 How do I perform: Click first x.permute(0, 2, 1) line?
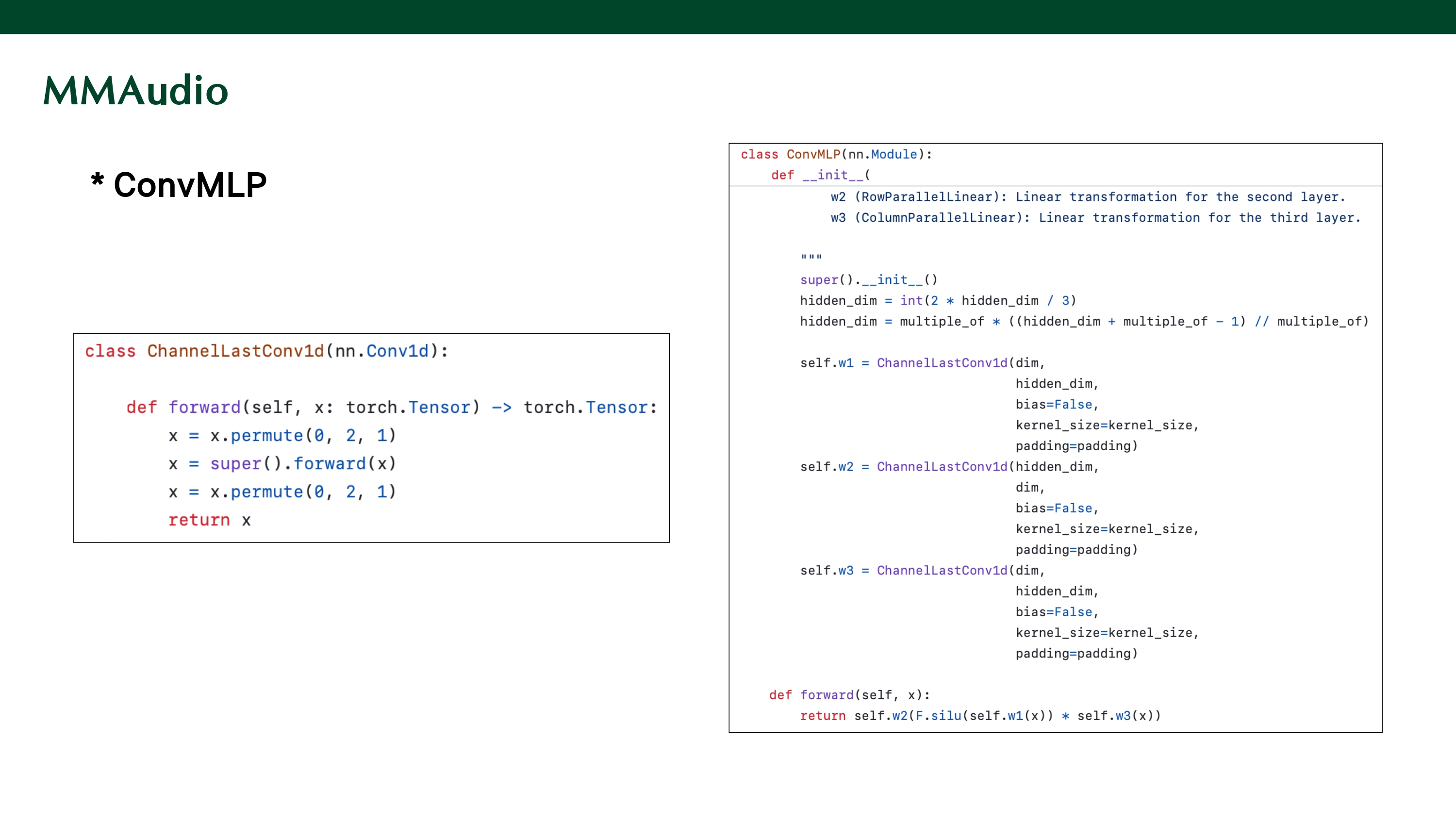click(x=282, y=435)
